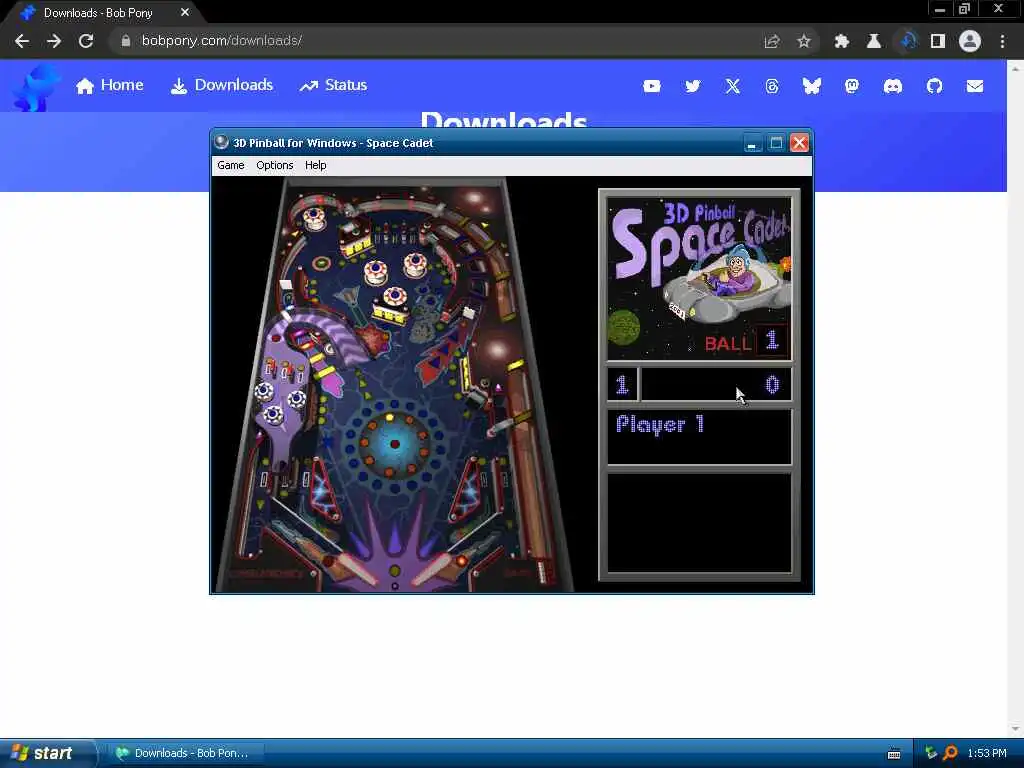Click the Windows XP start button
Screen dimensions: 1024x768
(x=47, y=753)
